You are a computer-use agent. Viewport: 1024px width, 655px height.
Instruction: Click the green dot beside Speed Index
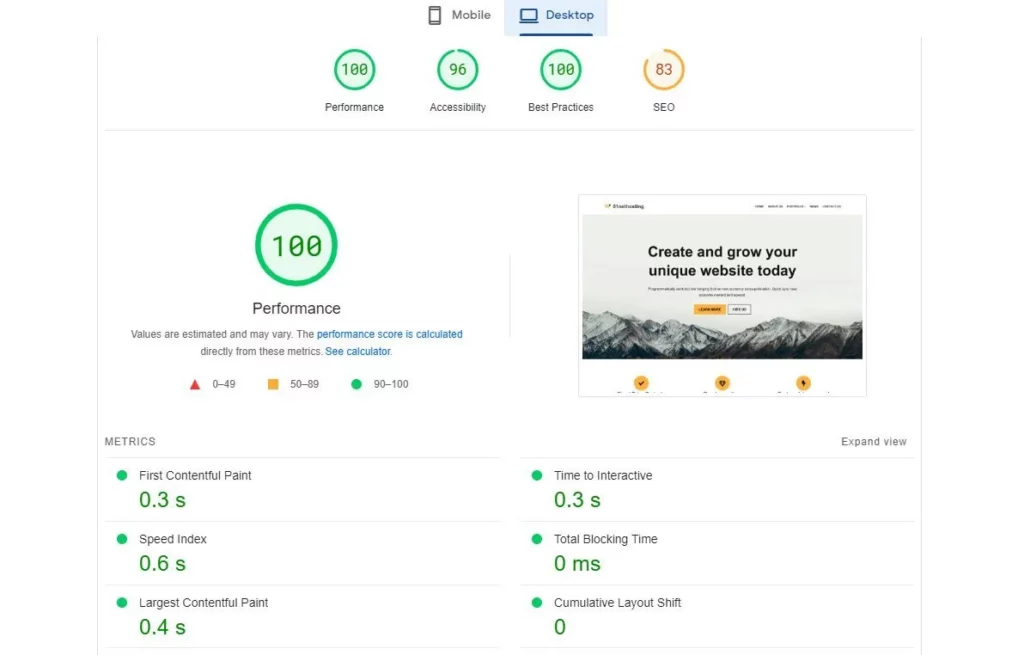[x=124, y=539]
